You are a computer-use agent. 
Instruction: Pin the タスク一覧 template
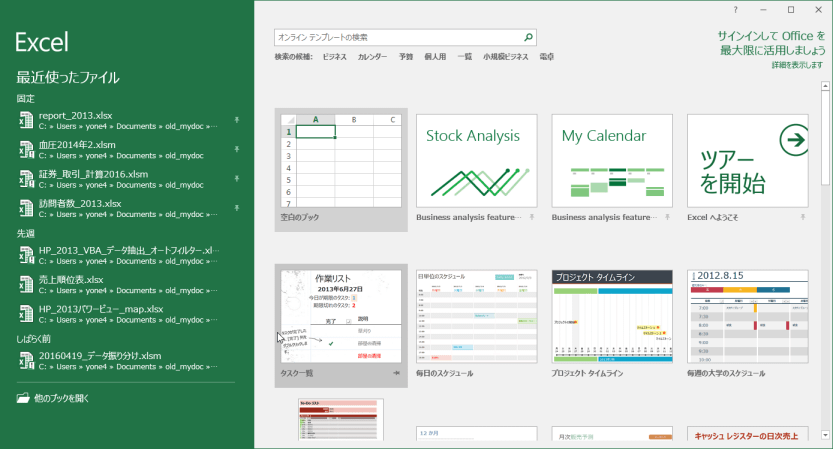pos(397,373)
